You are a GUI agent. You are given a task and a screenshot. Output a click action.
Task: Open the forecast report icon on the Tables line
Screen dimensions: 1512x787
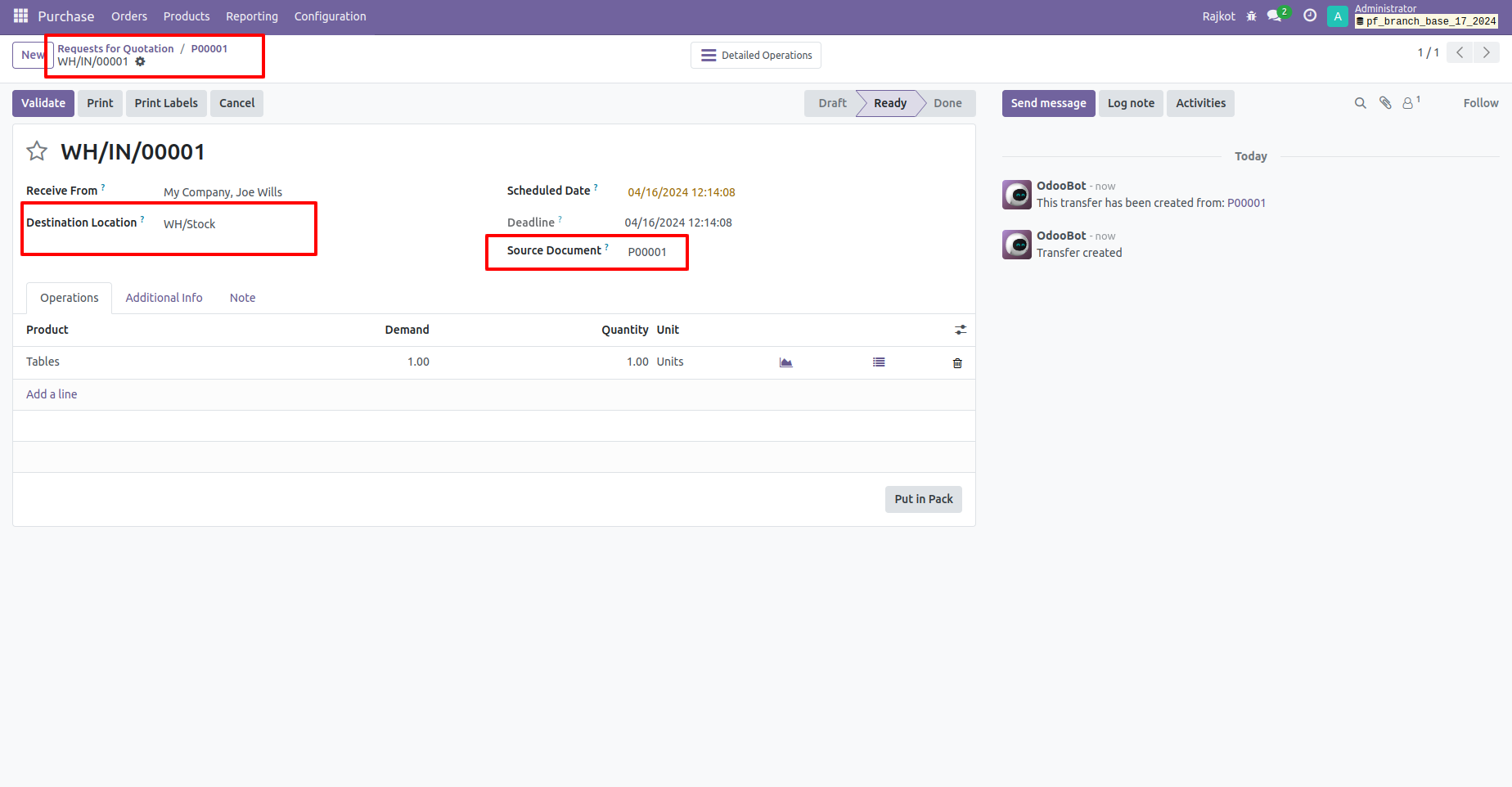[785, 362]
